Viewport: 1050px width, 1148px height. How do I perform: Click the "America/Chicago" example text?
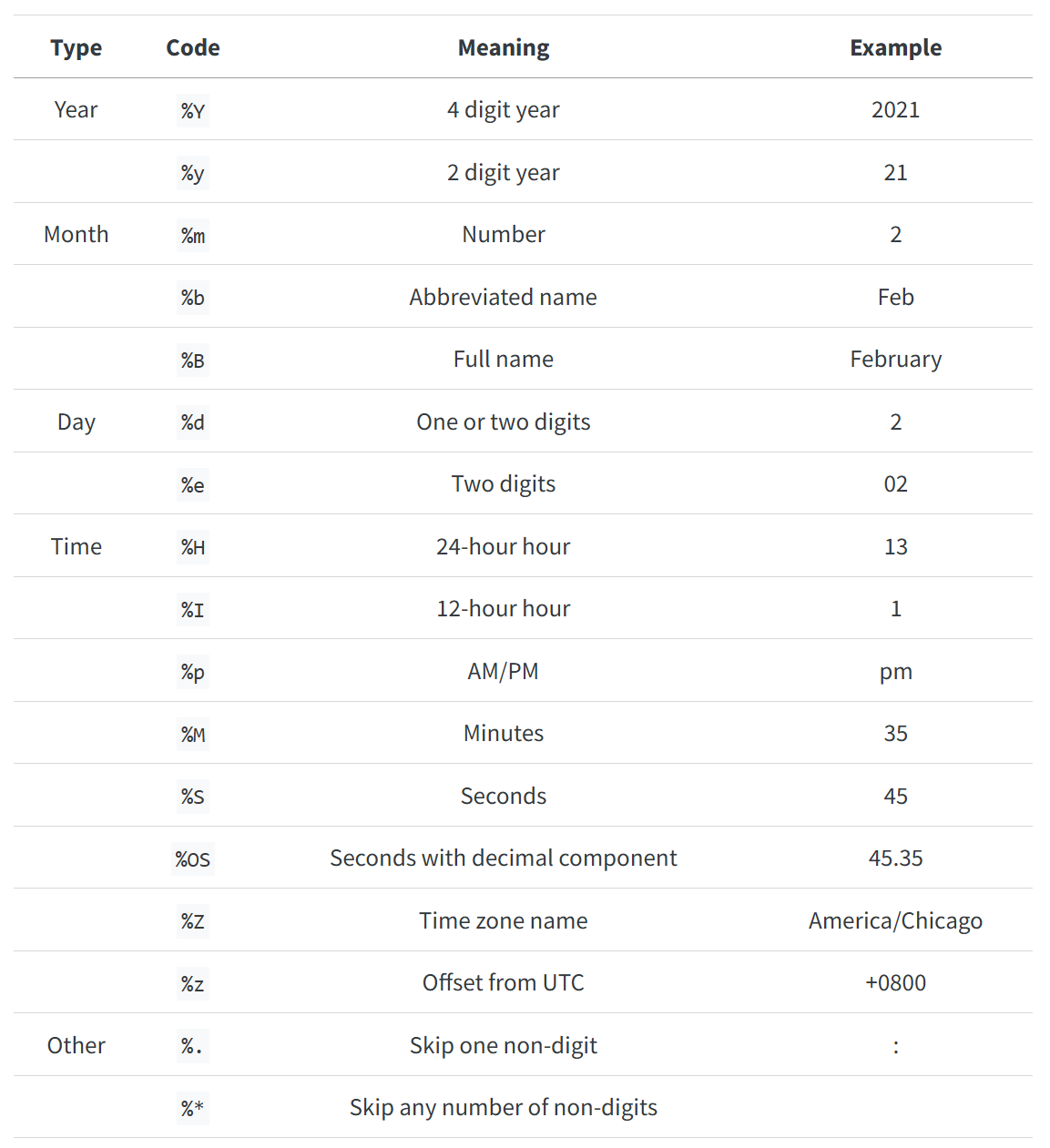[895, 921]
